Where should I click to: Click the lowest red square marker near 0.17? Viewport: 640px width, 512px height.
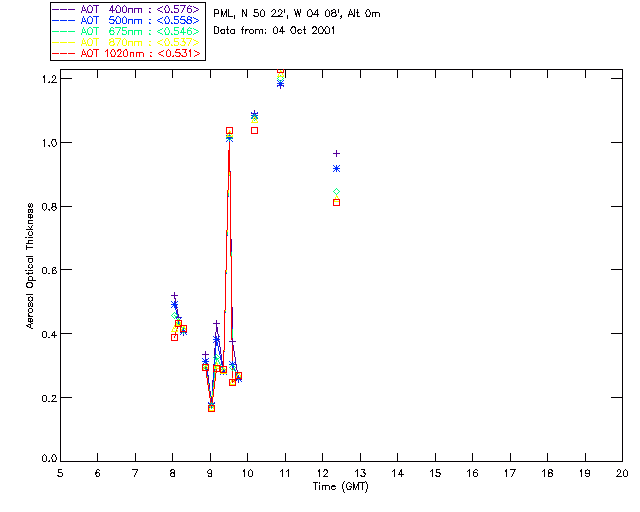coord(211,408)
